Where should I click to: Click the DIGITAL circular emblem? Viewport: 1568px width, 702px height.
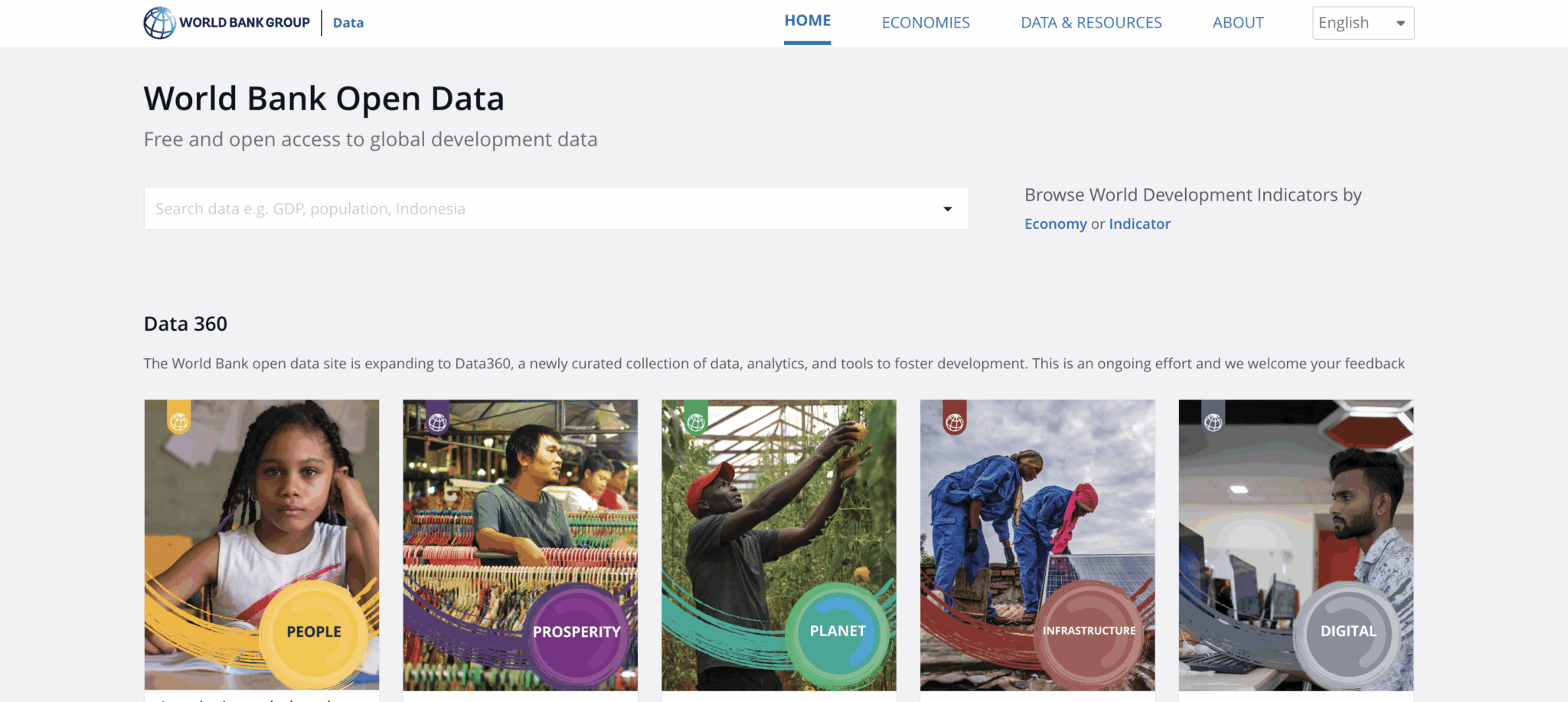pos(1348,632)
